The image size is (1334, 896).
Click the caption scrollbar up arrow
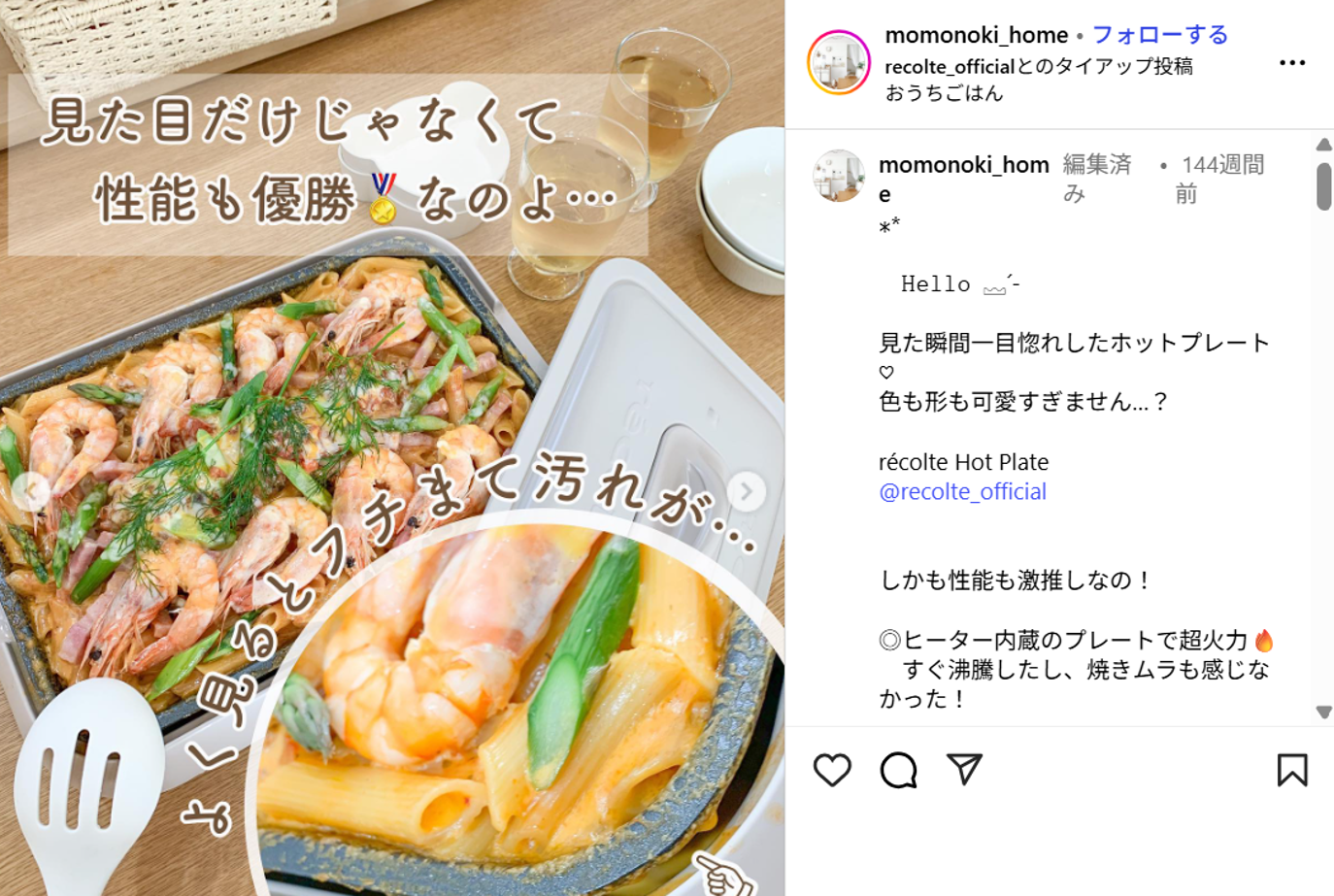1323,145
